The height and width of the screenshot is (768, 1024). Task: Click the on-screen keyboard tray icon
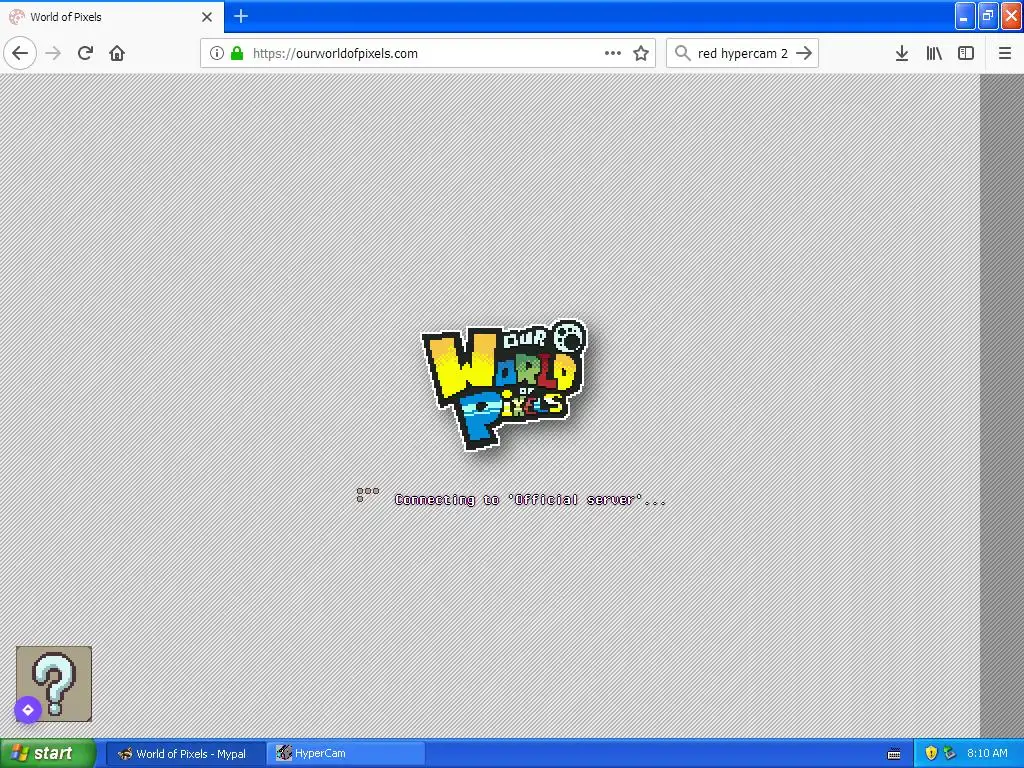(894, 754)
